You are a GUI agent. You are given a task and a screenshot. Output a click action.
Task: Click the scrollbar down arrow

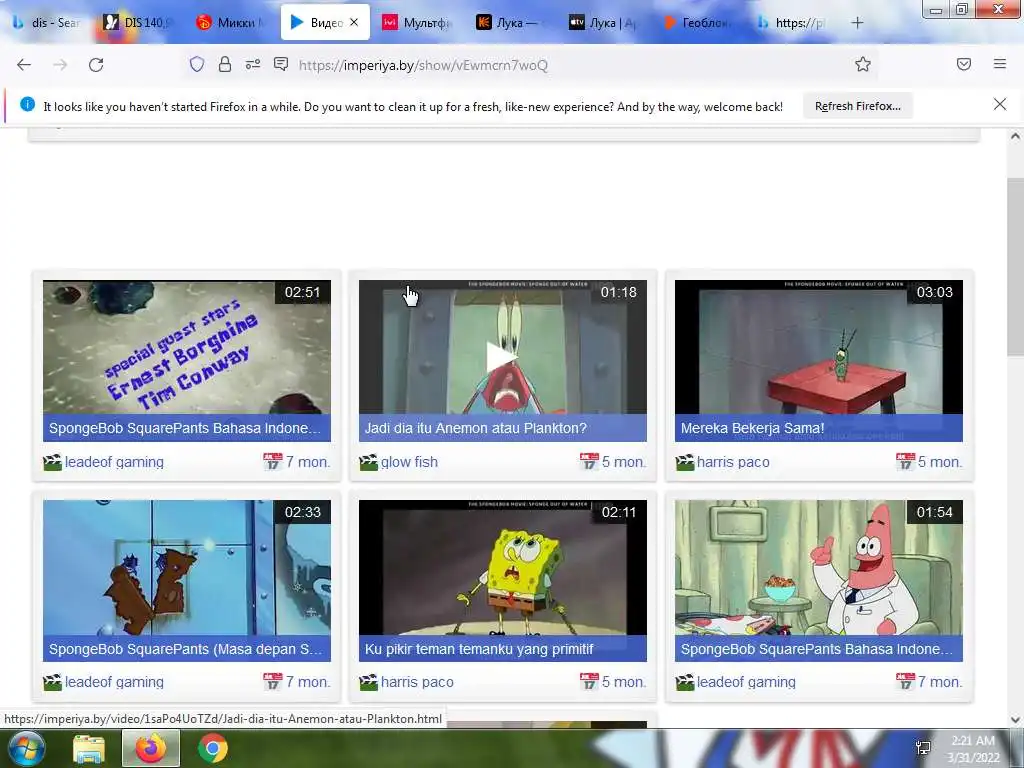coord(1015,720)
